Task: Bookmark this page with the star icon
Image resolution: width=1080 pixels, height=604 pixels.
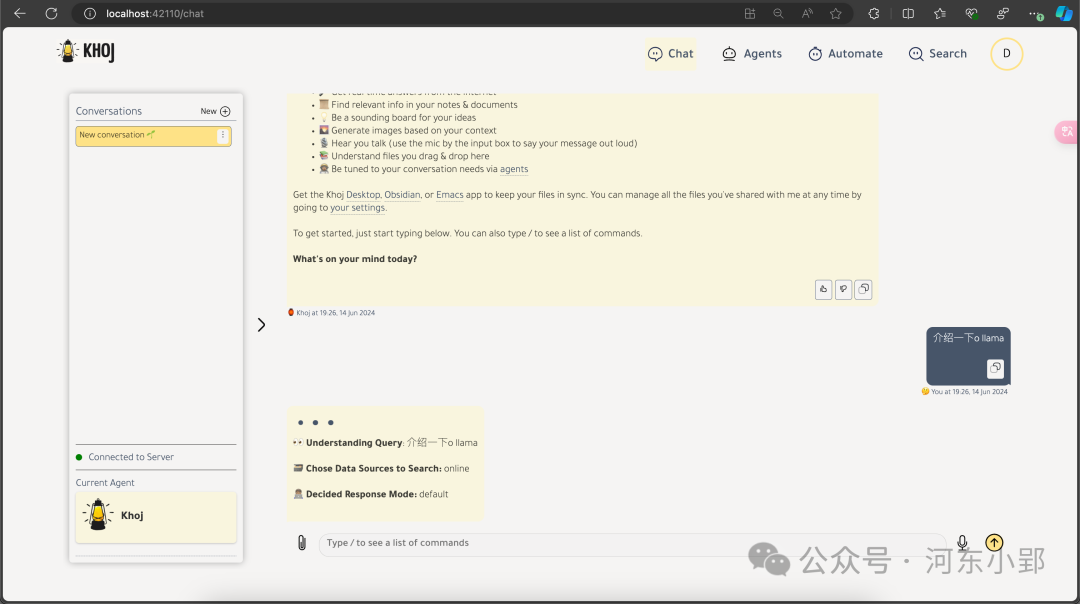Action: coord(835,14)
